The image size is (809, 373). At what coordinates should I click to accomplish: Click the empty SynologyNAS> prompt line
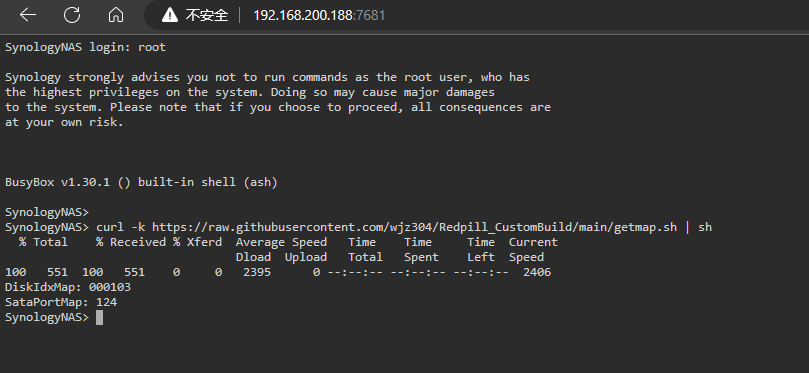47,212
